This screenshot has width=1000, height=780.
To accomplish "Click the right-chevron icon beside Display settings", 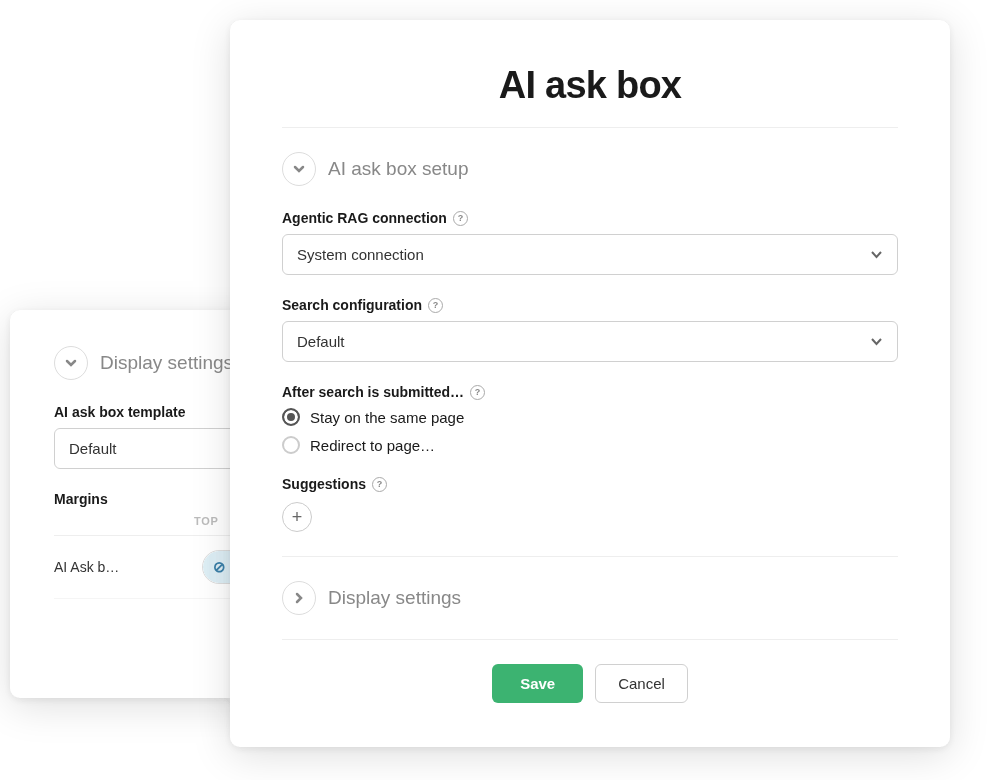I will pos(299,598).
